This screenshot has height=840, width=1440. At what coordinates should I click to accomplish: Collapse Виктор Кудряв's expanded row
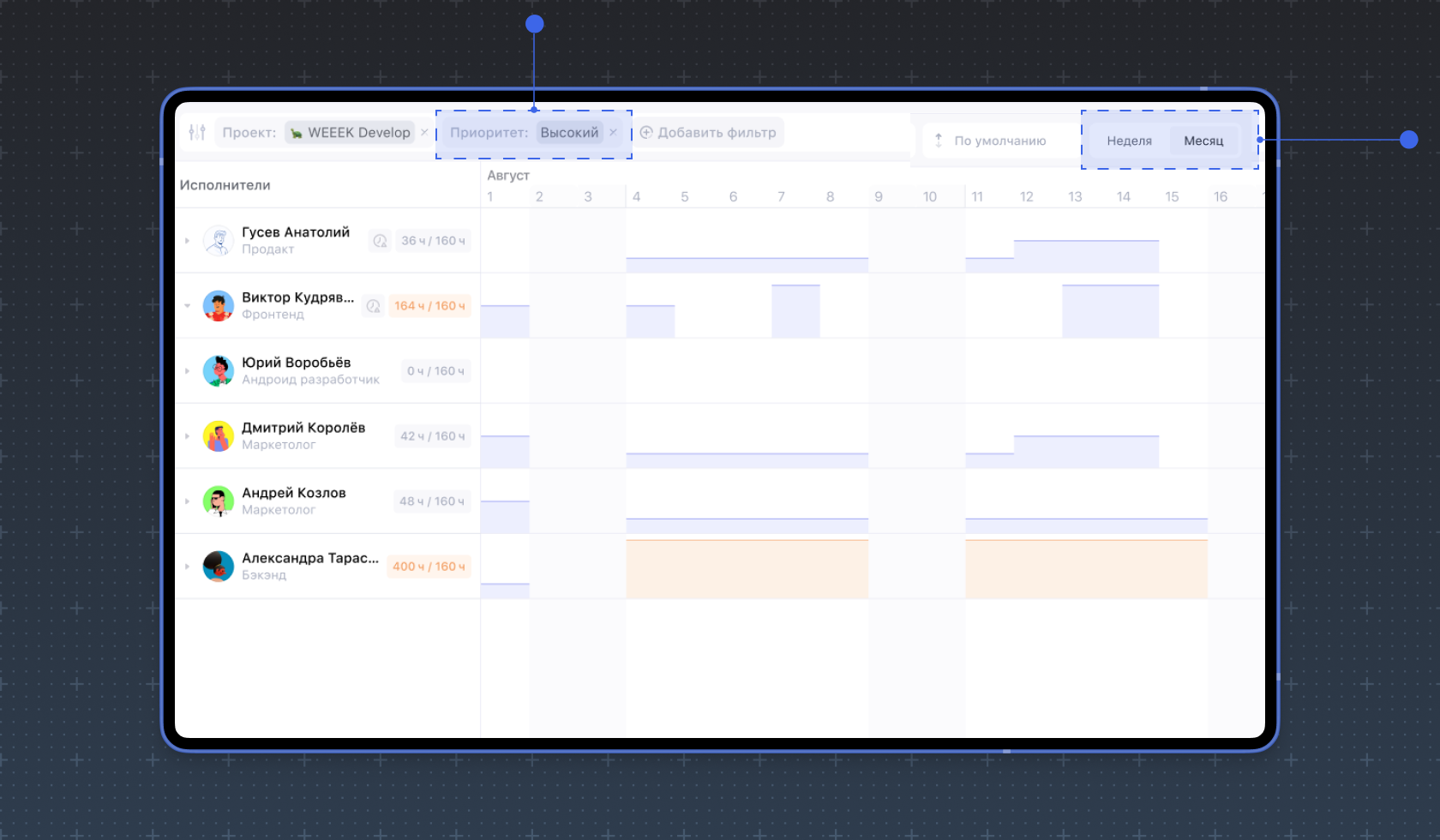(187, 306)
